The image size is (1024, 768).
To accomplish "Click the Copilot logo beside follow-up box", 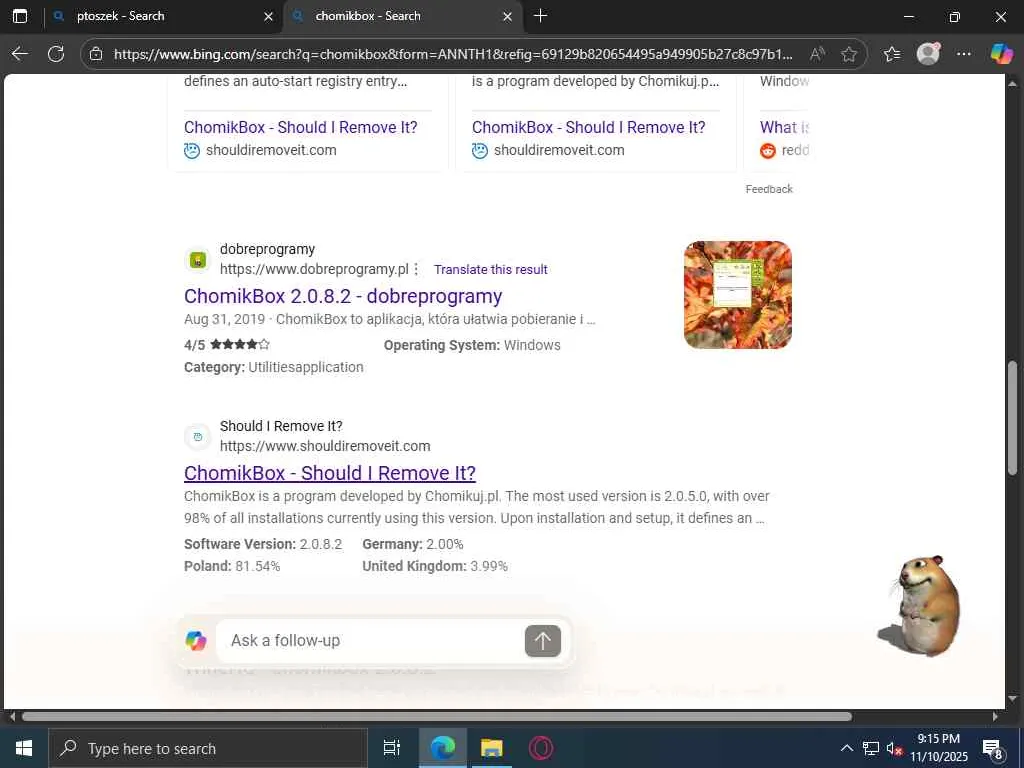I will click(x=196, y=641).
